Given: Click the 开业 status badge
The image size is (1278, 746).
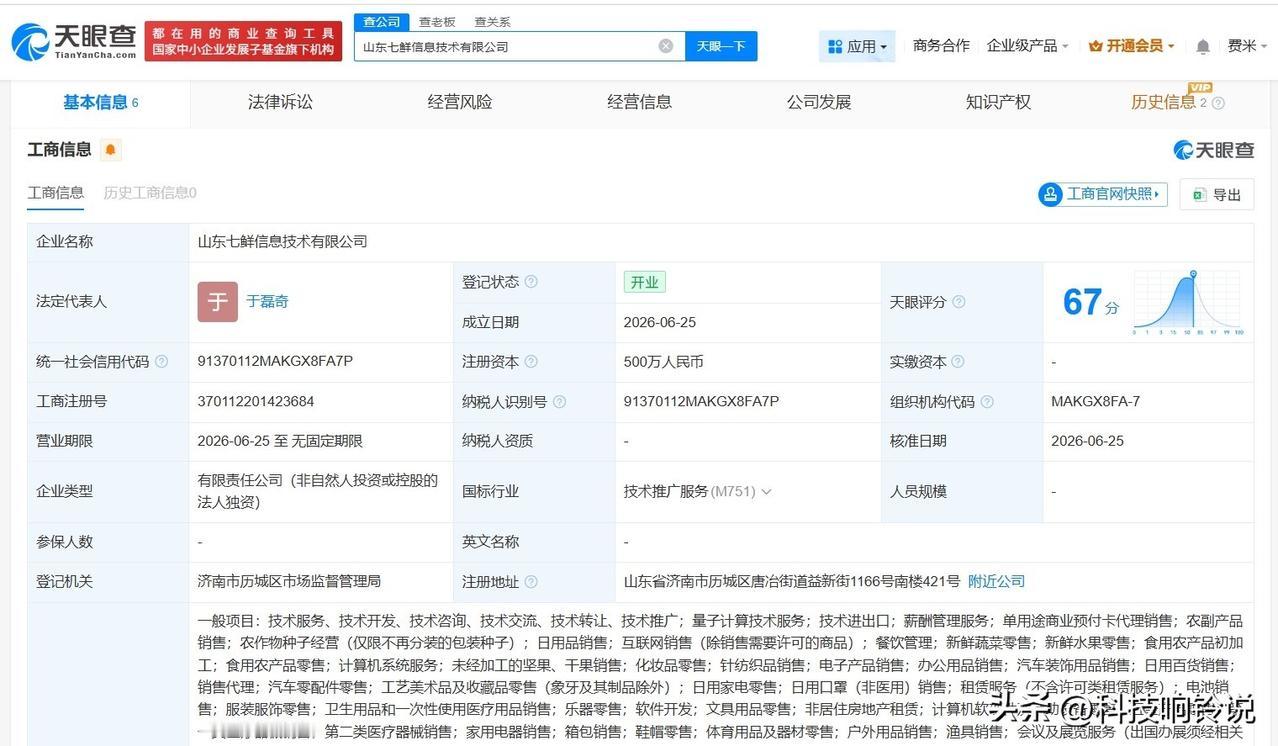Looking at the screenshot, I should pos(645,282).
